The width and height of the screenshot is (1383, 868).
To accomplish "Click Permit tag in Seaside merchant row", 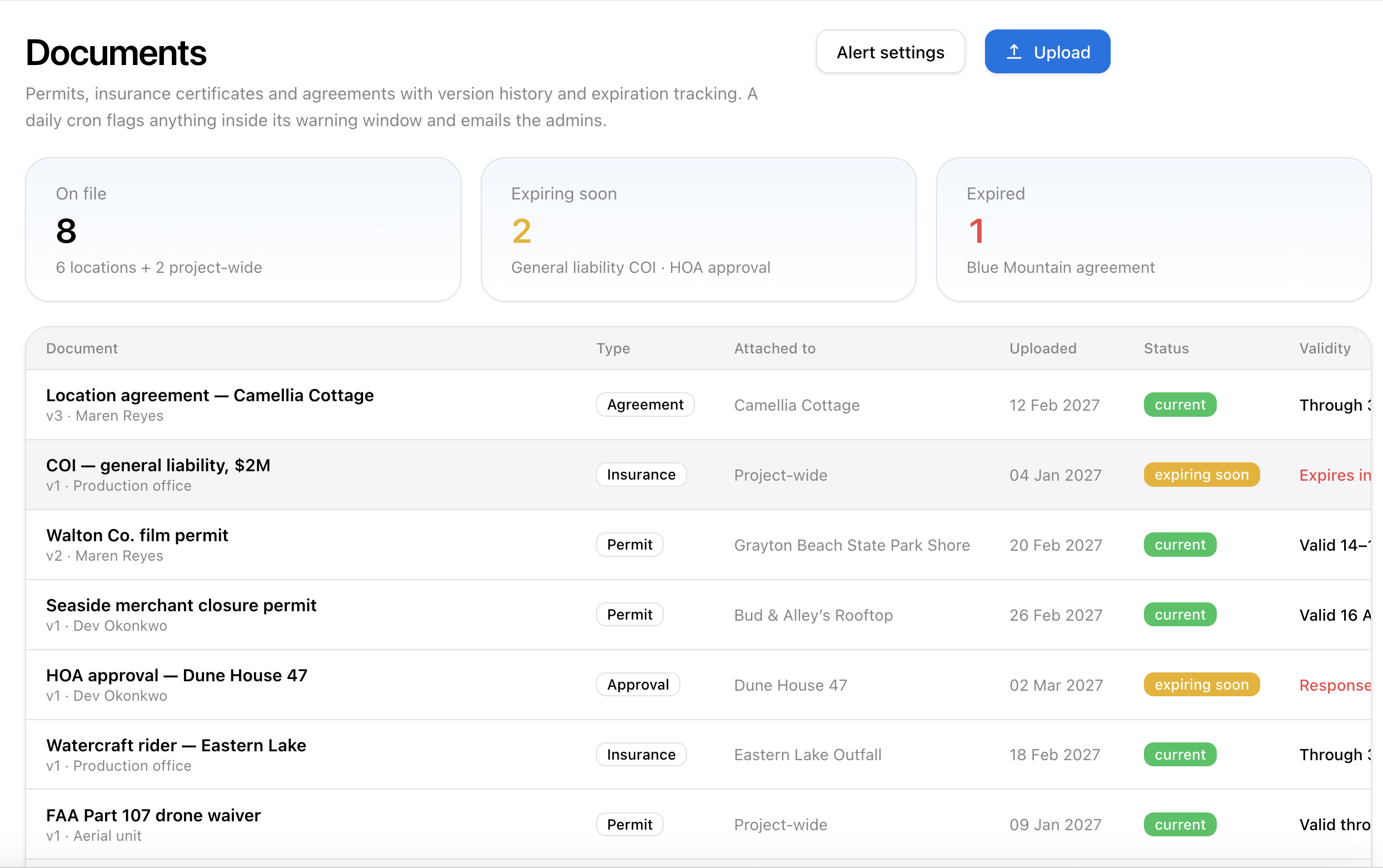I will click(629, 614).
